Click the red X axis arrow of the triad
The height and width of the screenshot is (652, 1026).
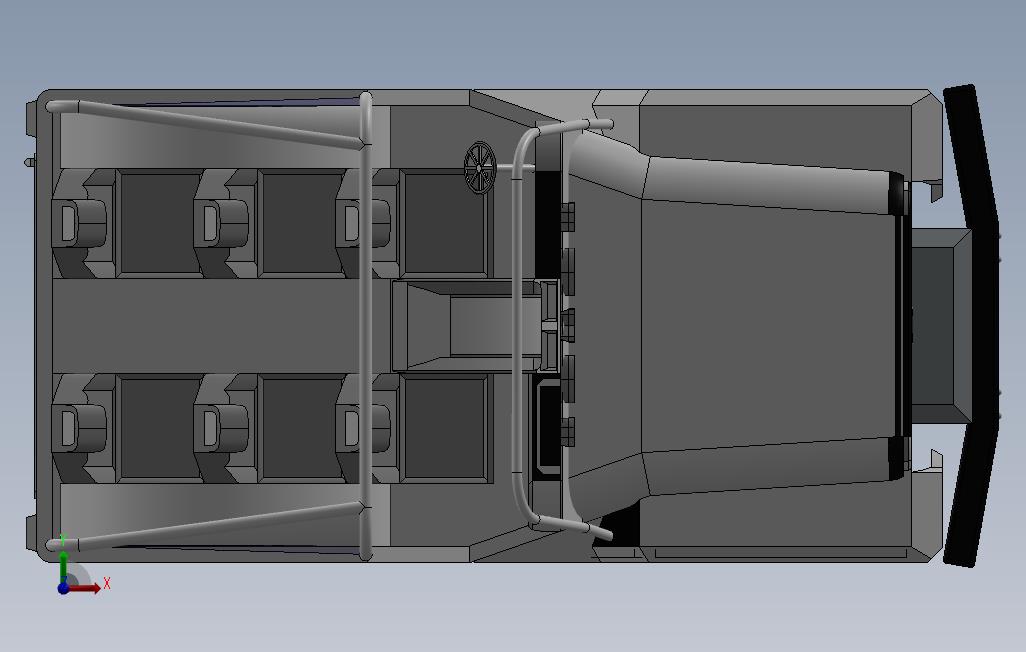point(85,588)
